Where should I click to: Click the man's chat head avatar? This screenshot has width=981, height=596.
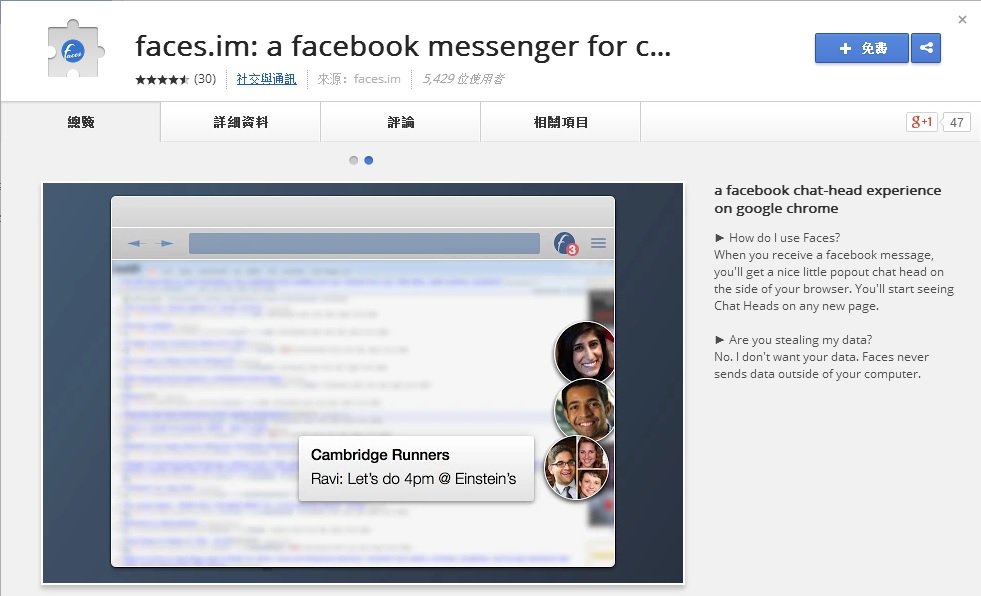pos(584,409)
